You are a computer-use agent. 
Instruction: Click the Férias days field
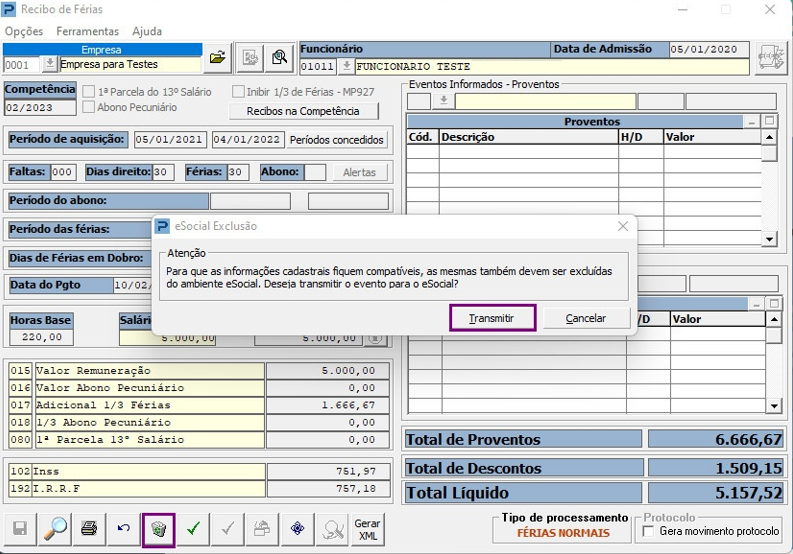238,172
